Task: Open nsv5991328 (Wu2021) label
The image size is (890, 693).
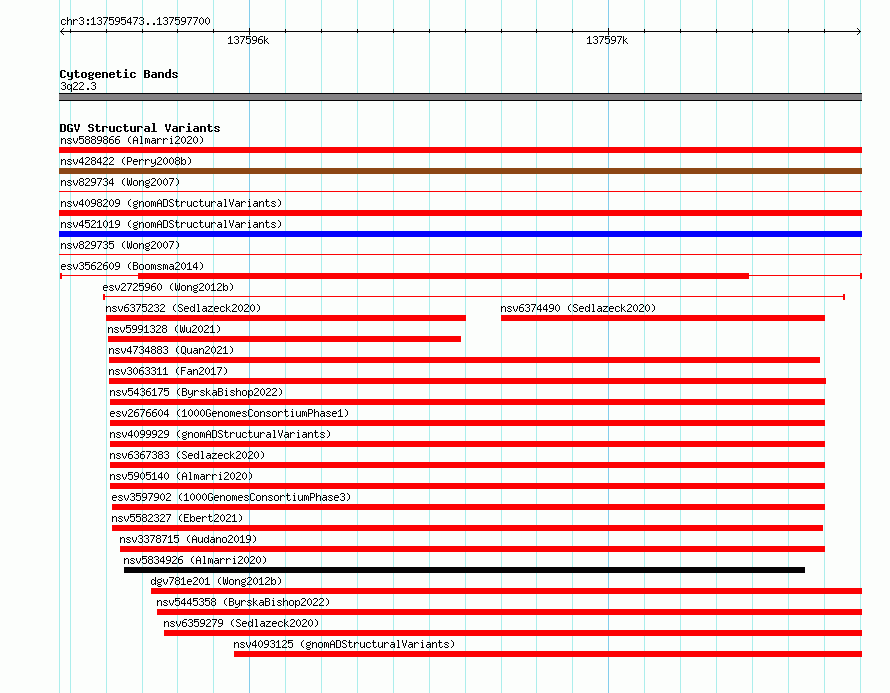Action: coord(164,329)
